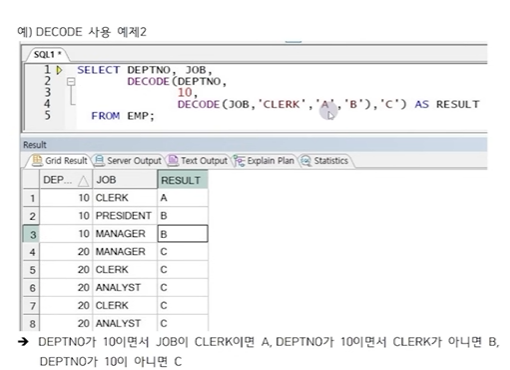
Task: Click the highlighted B cell in row 3
Action: (182, 234)
